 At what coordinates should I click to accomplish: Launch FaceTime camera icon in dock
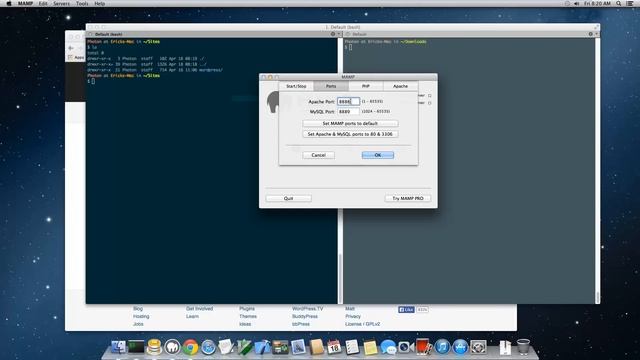406,347
